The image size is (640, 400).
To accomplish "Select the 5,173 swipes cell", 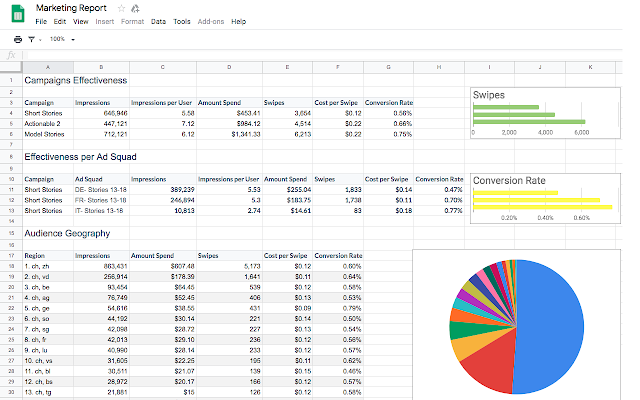I will pos(229,267).
